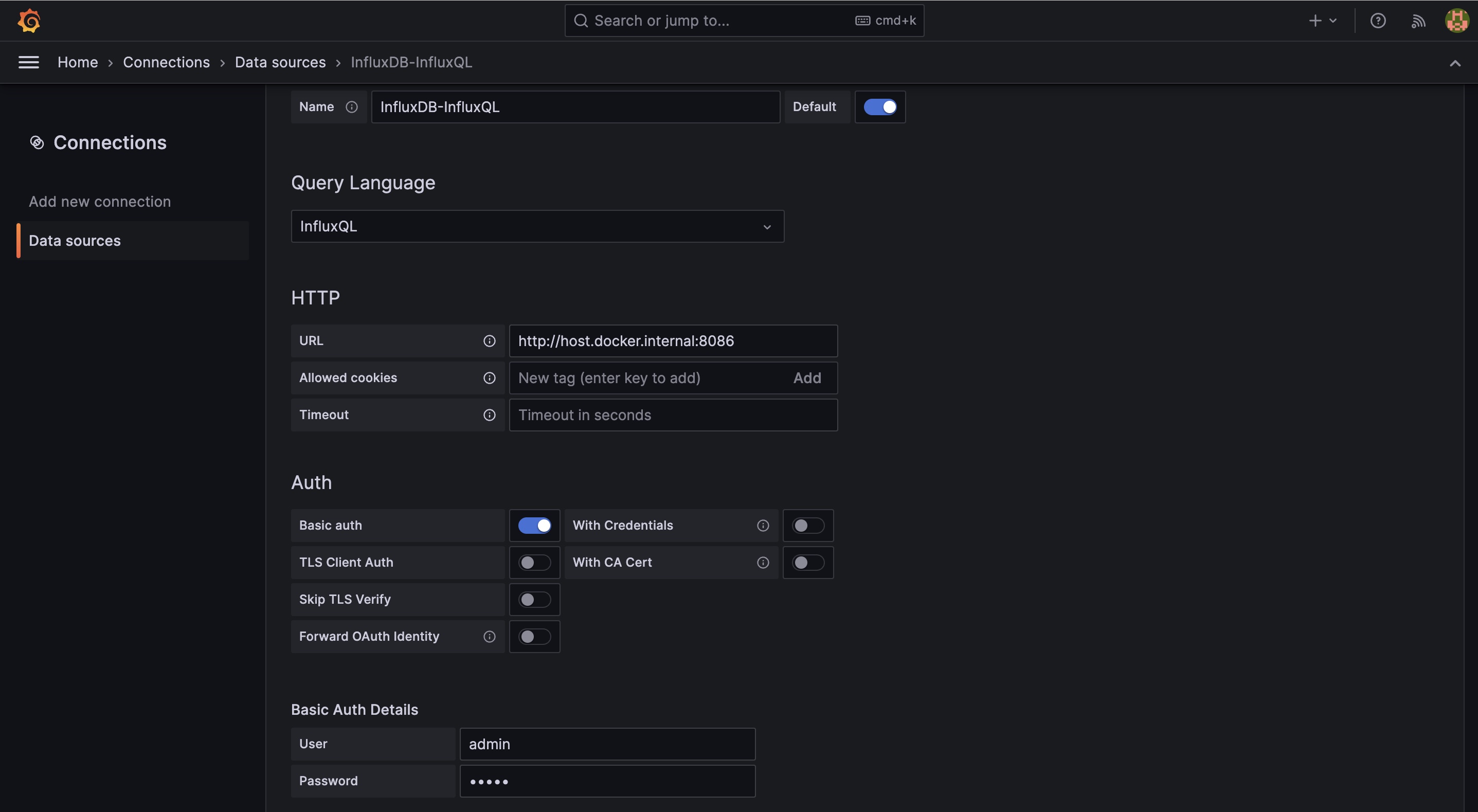The width and height of the screenshot is (1478, 812).
Task: Click the Basic auth label
Action: pyautogui.click(x=331, y=526)
